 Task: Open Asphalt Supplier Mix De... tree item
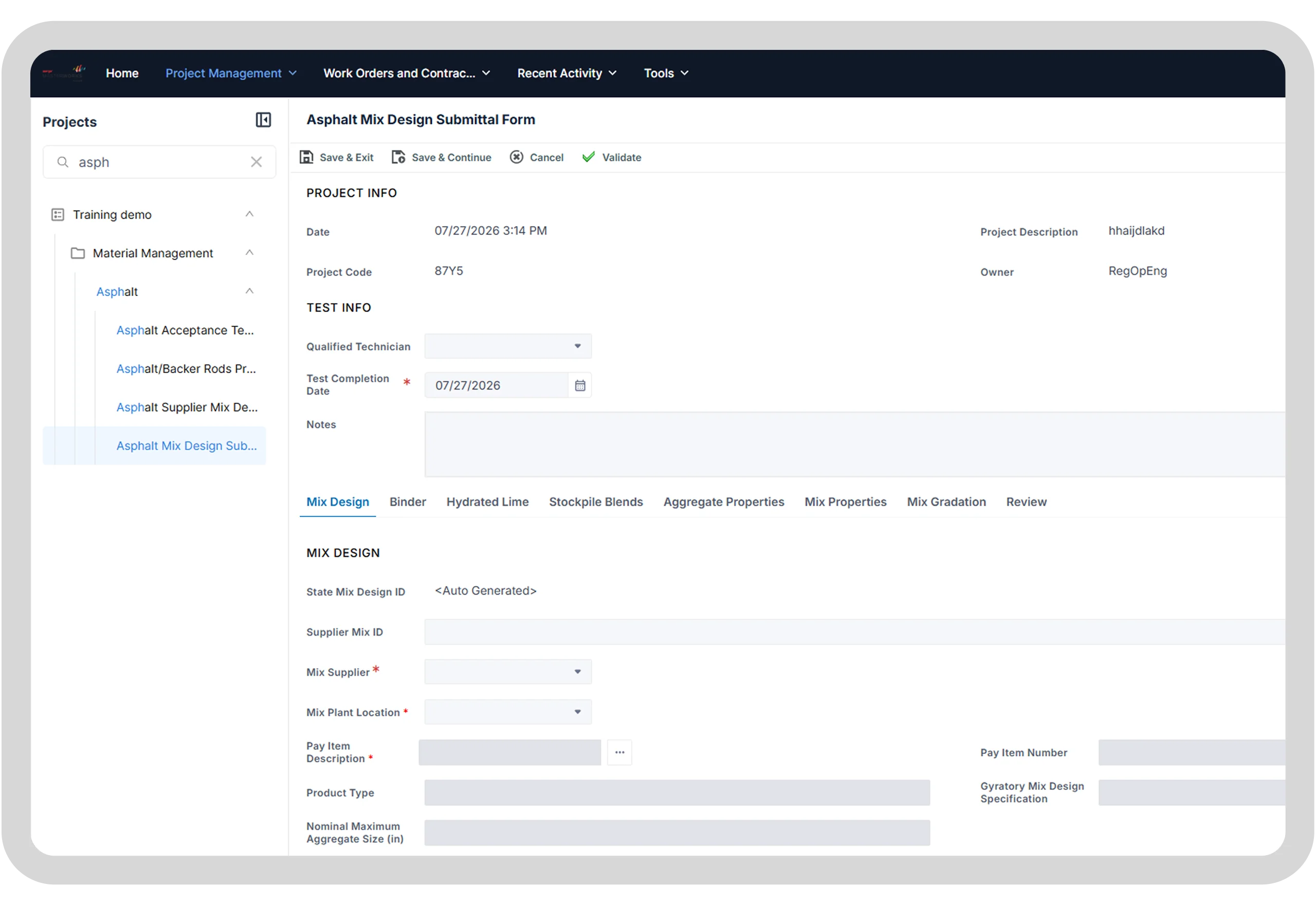pos(187,408)
